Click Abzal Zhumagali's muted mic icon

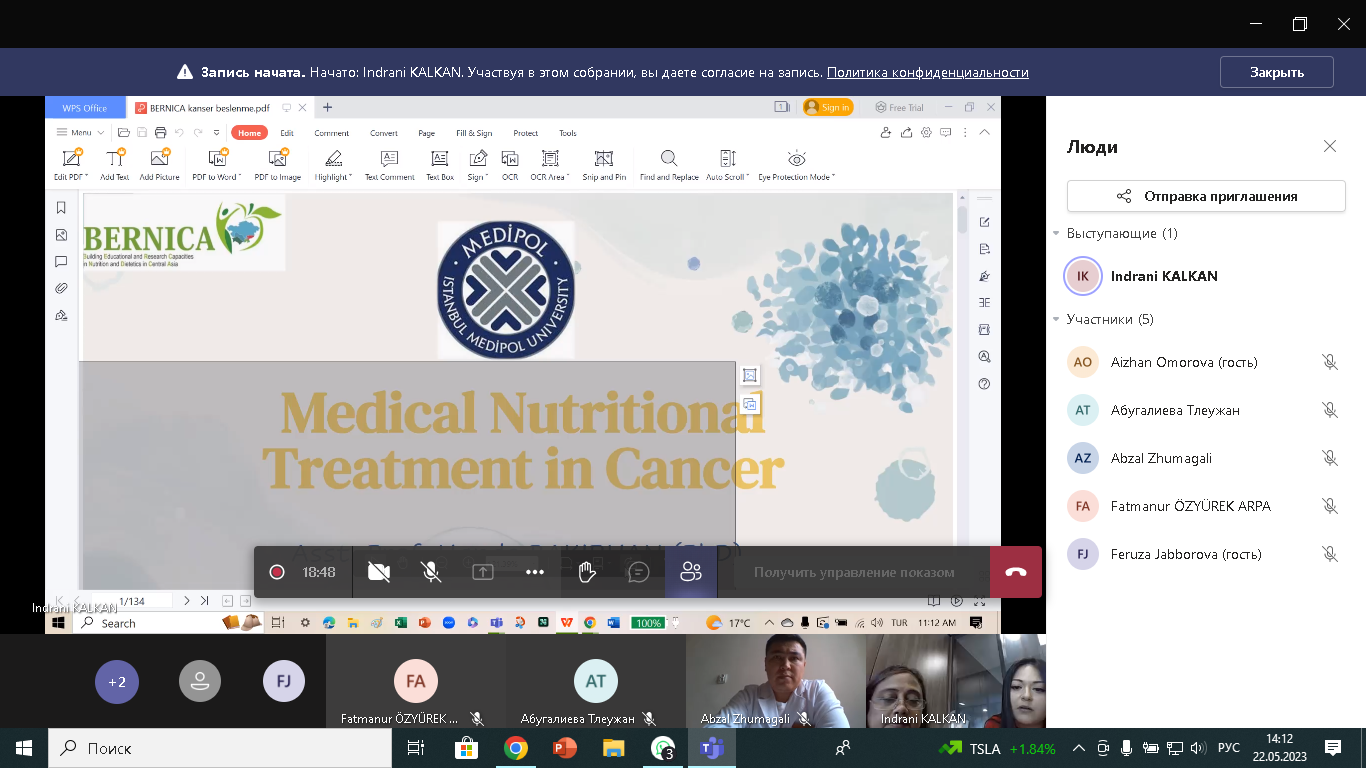click(1330, 458)
